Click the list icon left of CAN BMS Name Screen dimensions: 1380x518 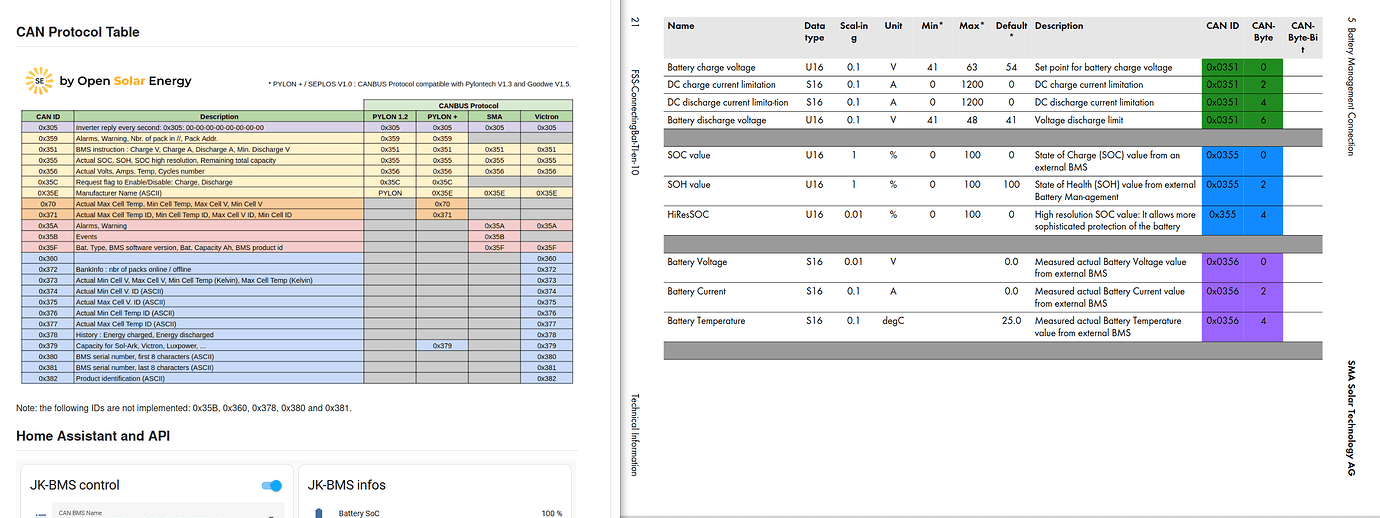click(x=41, y=514)
